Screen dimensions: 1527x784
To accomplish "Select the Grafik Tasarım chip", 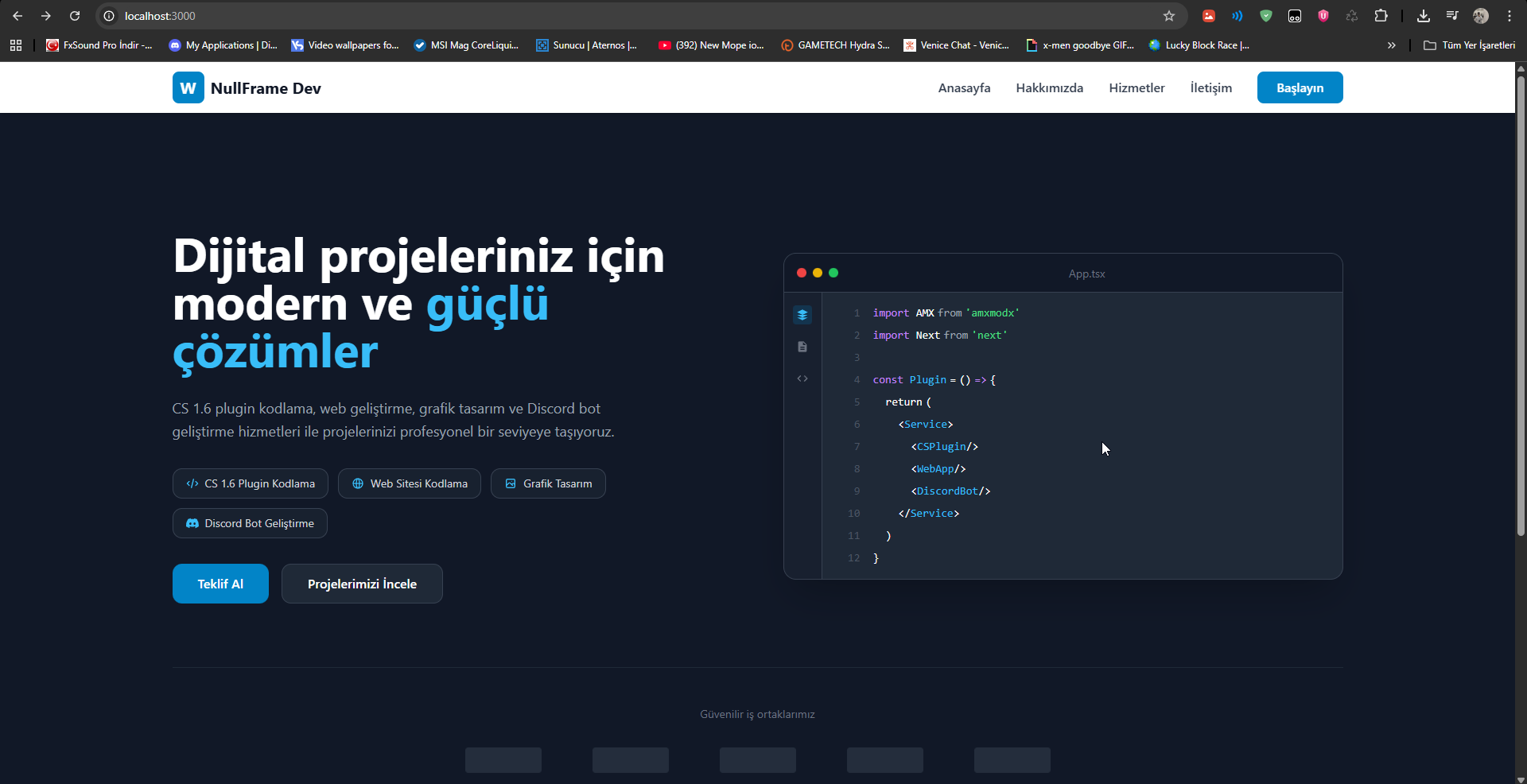I will (x=548, y=483).
